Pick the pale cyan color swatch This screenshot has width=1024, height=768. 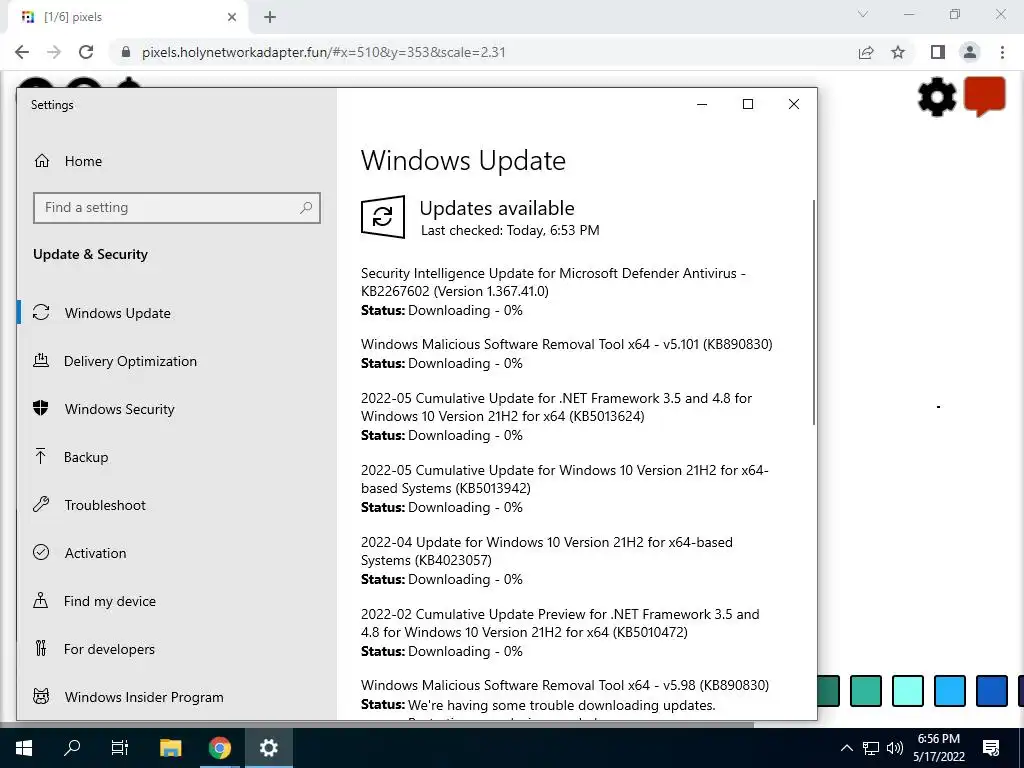click(907, 691)
